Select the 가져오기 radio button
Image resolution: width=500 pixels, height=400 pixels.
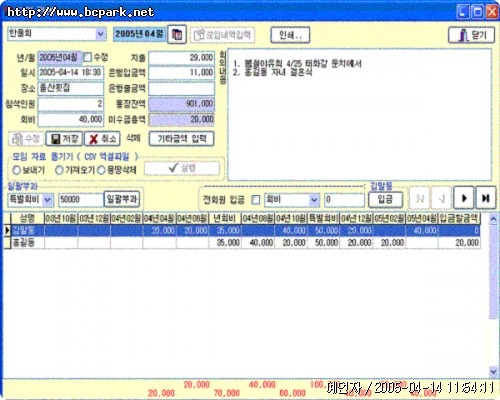click(59, 170)
